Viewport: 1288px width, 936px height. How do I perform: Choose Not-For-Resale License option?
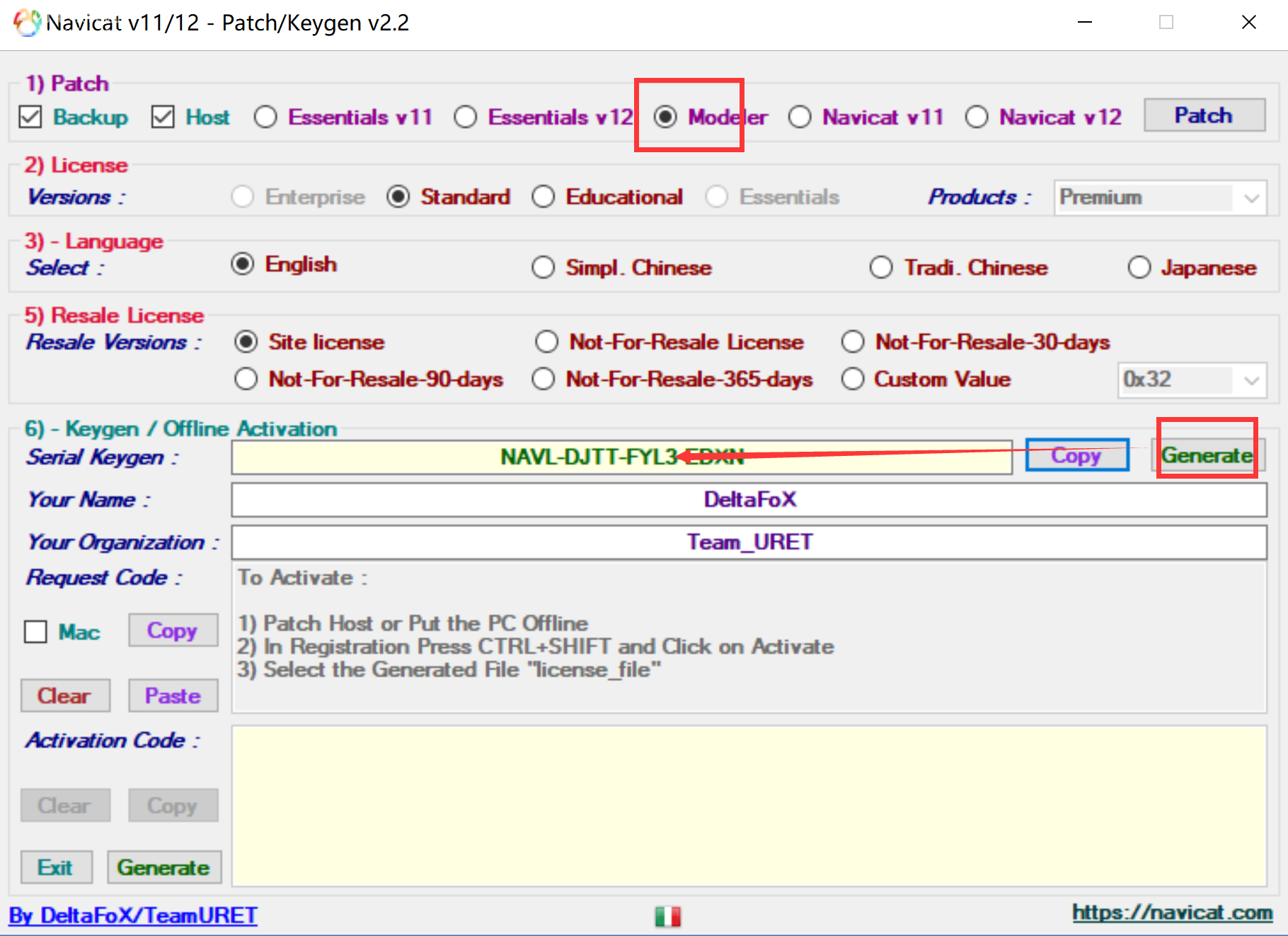point(546,342)
